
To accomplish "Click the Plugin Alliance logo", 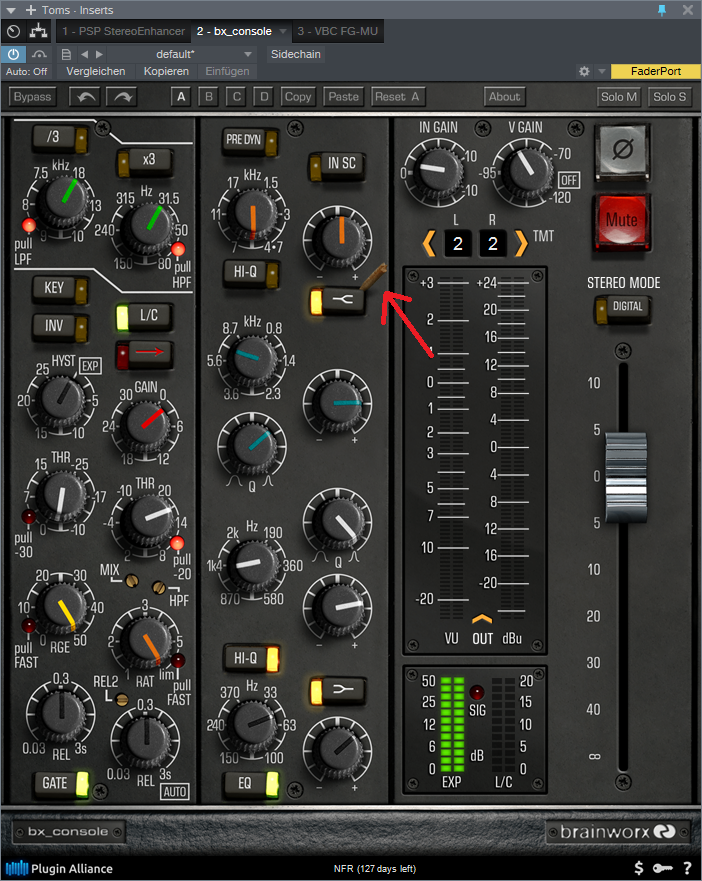I will pyautogui.click(x=58, y=869).
